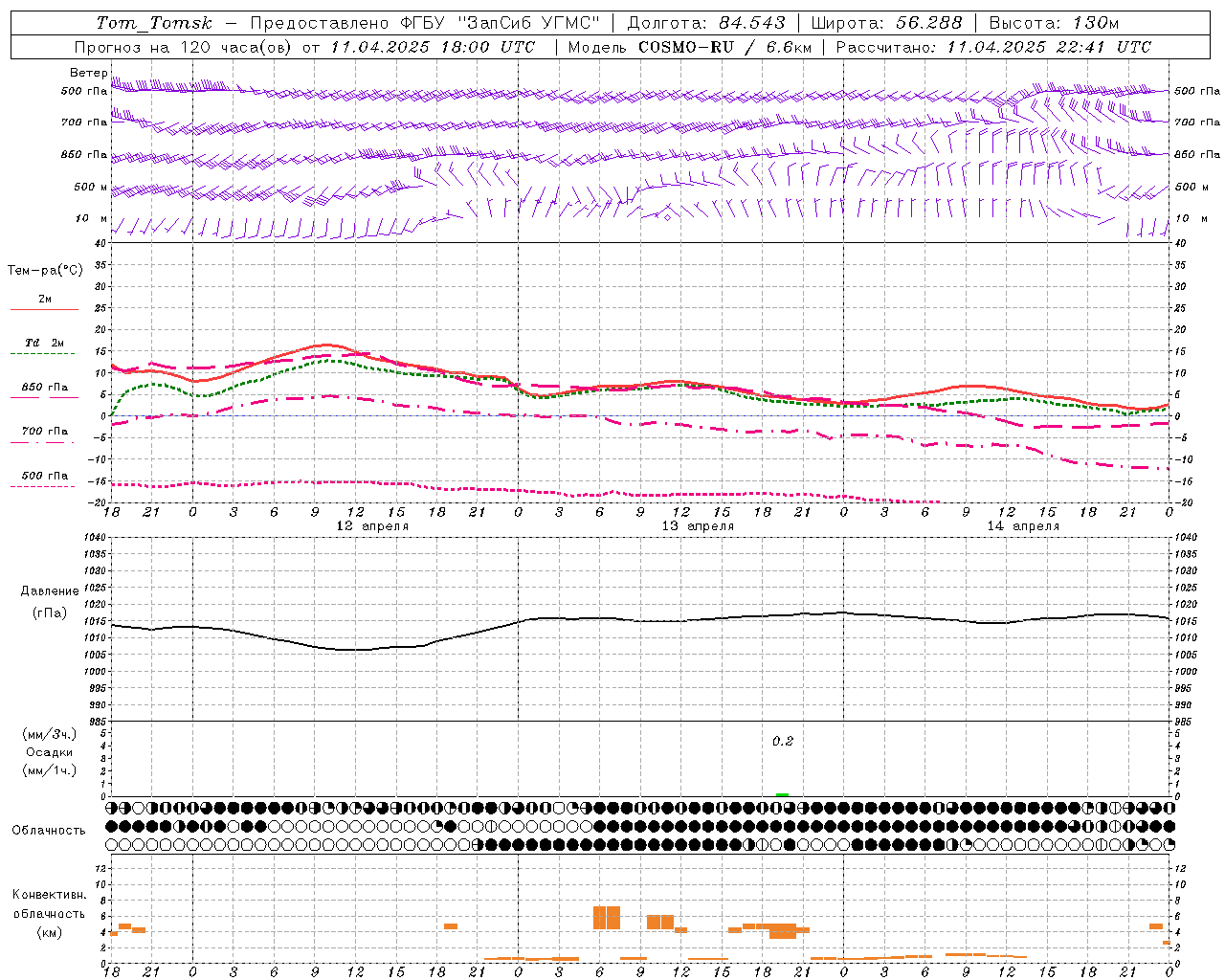Image resolution: width=1225 pixels, height=980 pixels.
Task: Click the '0.2' precipitation amount value
Action: click(783, 741)
